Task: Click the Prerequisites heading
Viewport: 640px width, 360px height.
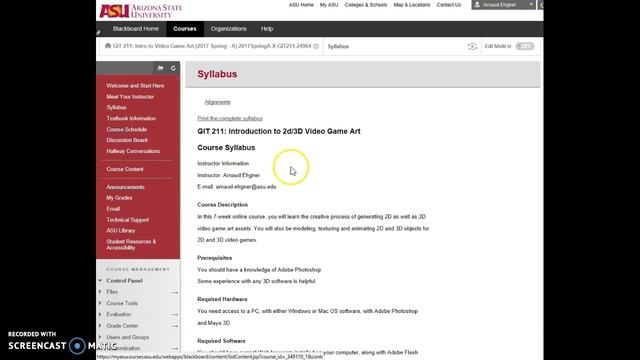Action: tap(215, 258)
